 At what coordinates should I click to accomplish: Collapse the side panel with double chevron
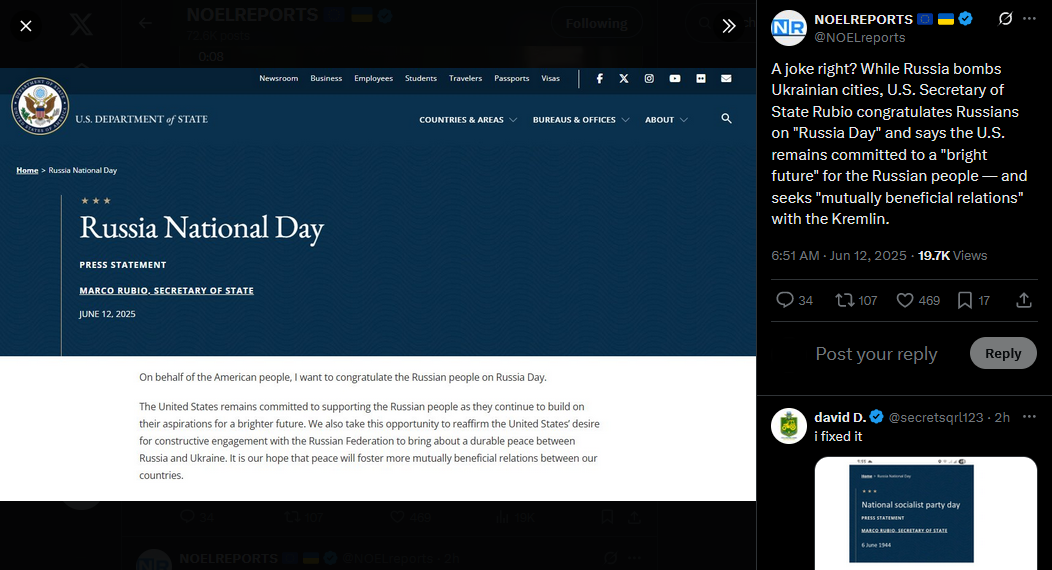[729, 26]
